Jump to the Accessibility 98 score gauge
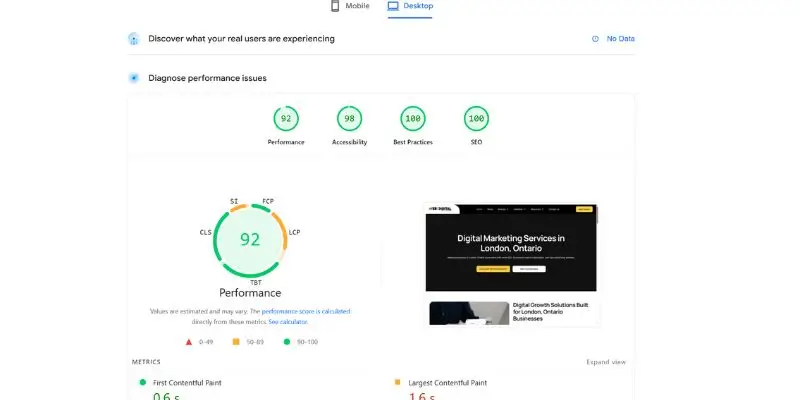This screenshot has height=400, width=800. 349,119
